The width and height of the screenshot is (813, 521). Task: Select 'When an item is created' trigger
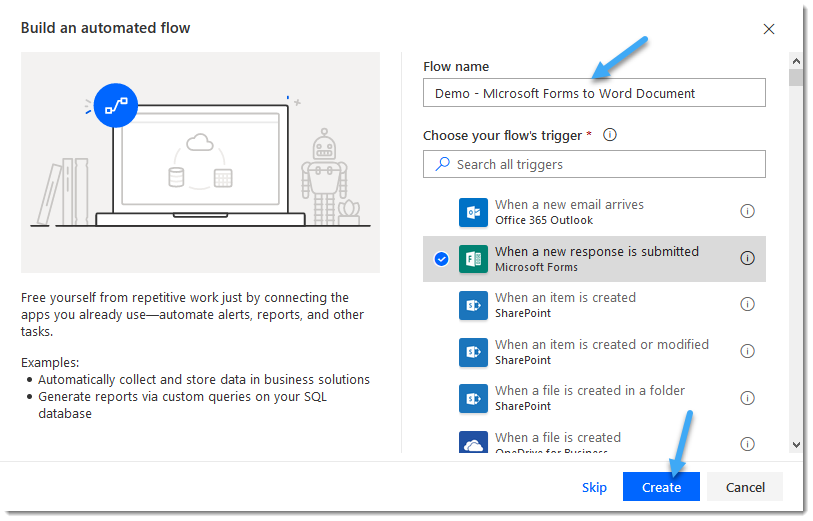(594, 305)
